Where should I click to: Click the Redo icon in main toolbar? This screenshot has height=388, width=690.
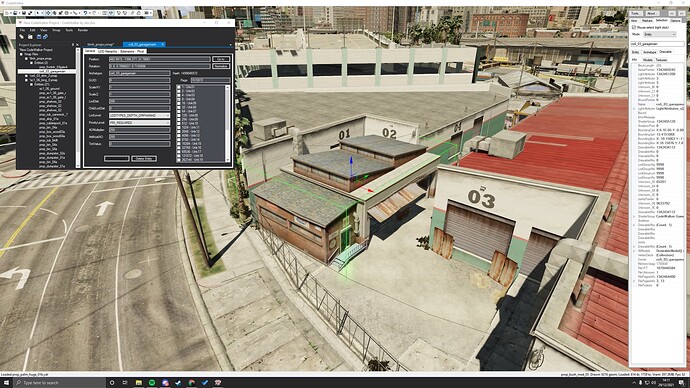[x=94, y=13]
